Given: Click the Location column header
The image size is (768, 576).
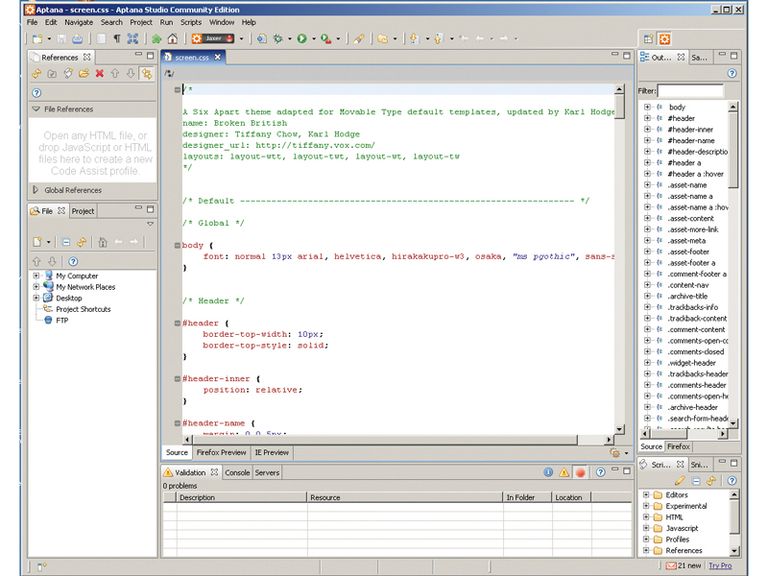Looking at the screenshot, I should 571,497.
